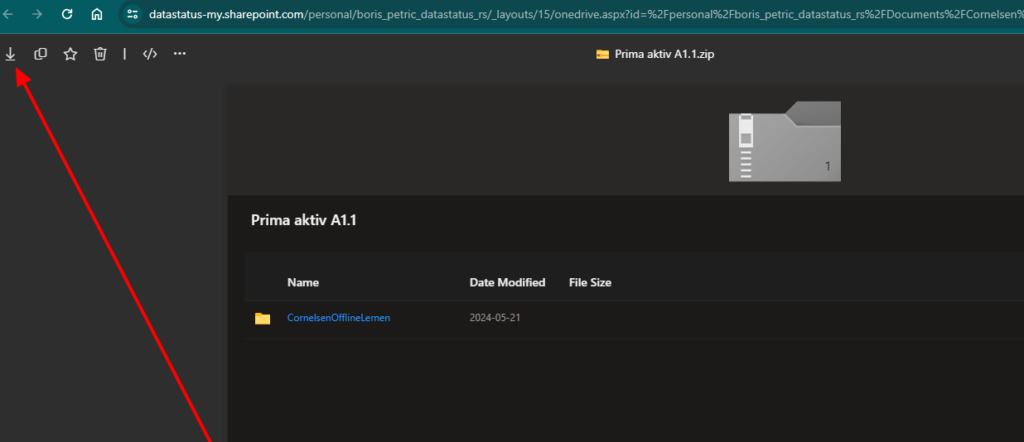
Task: Mark the file as favorite with the star
Action: [x=70, y=54]
